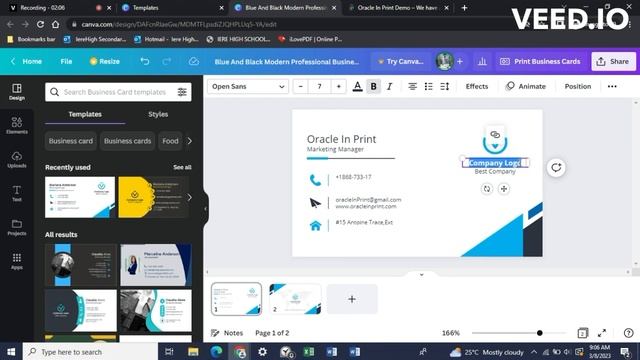Open search filter options icon
Image resolution: width=640 pixels, height=360 pixels.
coord(182,92)
